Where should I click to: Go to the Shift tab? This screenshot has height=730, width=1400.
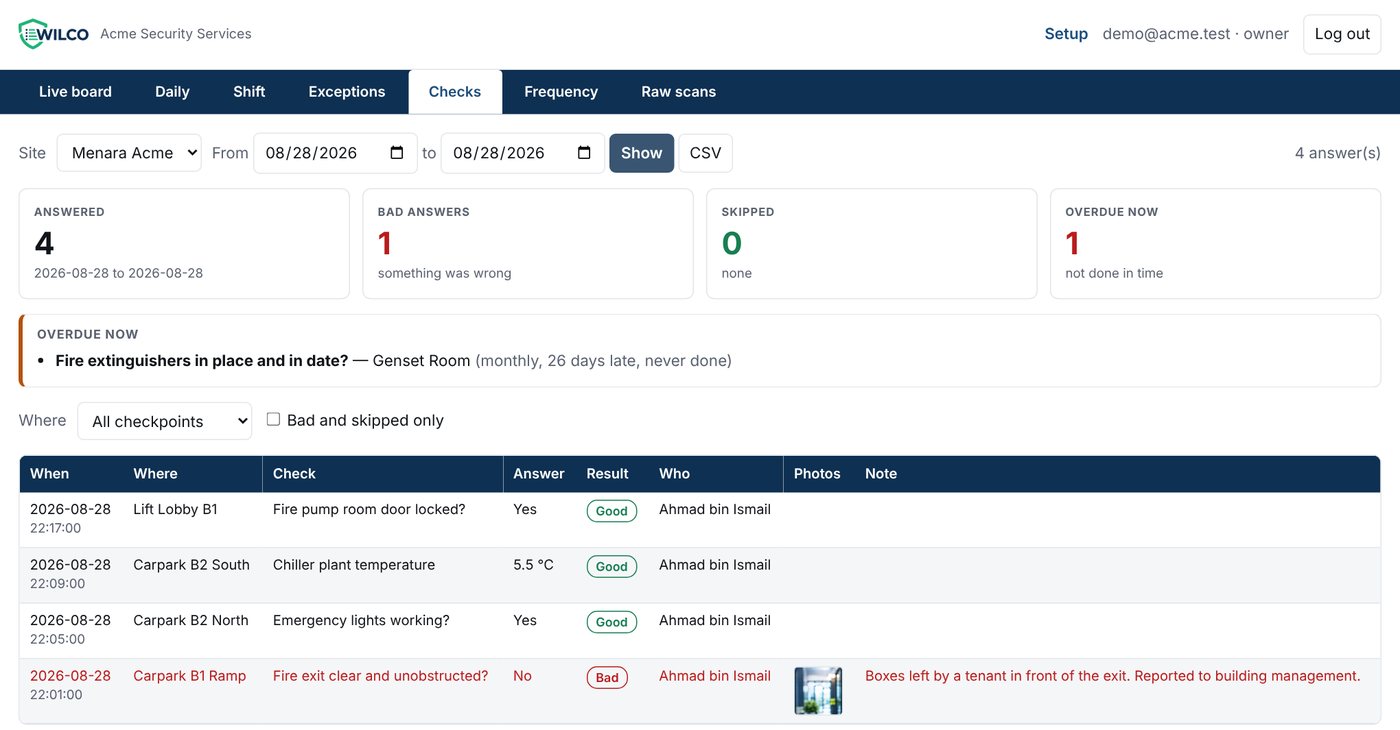pyautogui.click(x=249, y=92)
